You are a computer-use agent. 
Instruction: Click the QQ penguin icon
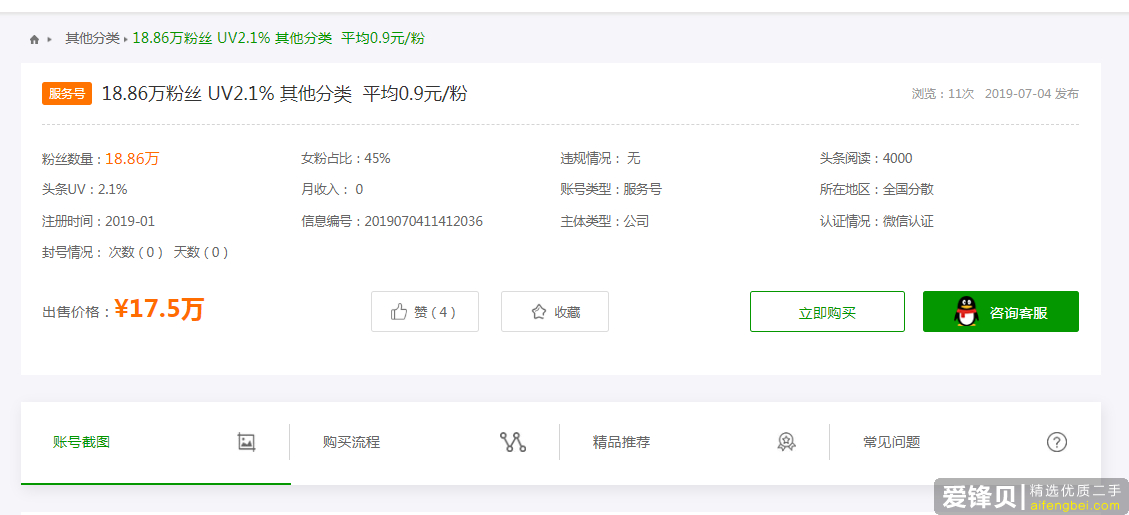coord(965,312)
